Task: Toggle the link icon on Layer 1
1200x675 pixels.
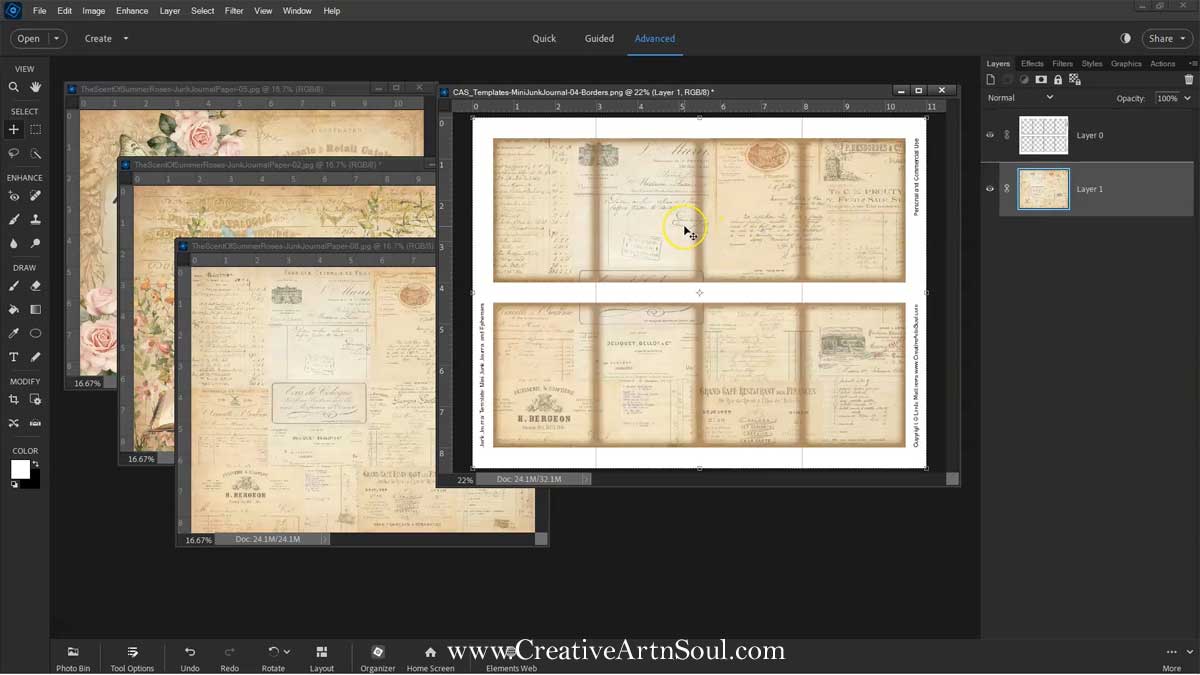Action: [1007, 189]
